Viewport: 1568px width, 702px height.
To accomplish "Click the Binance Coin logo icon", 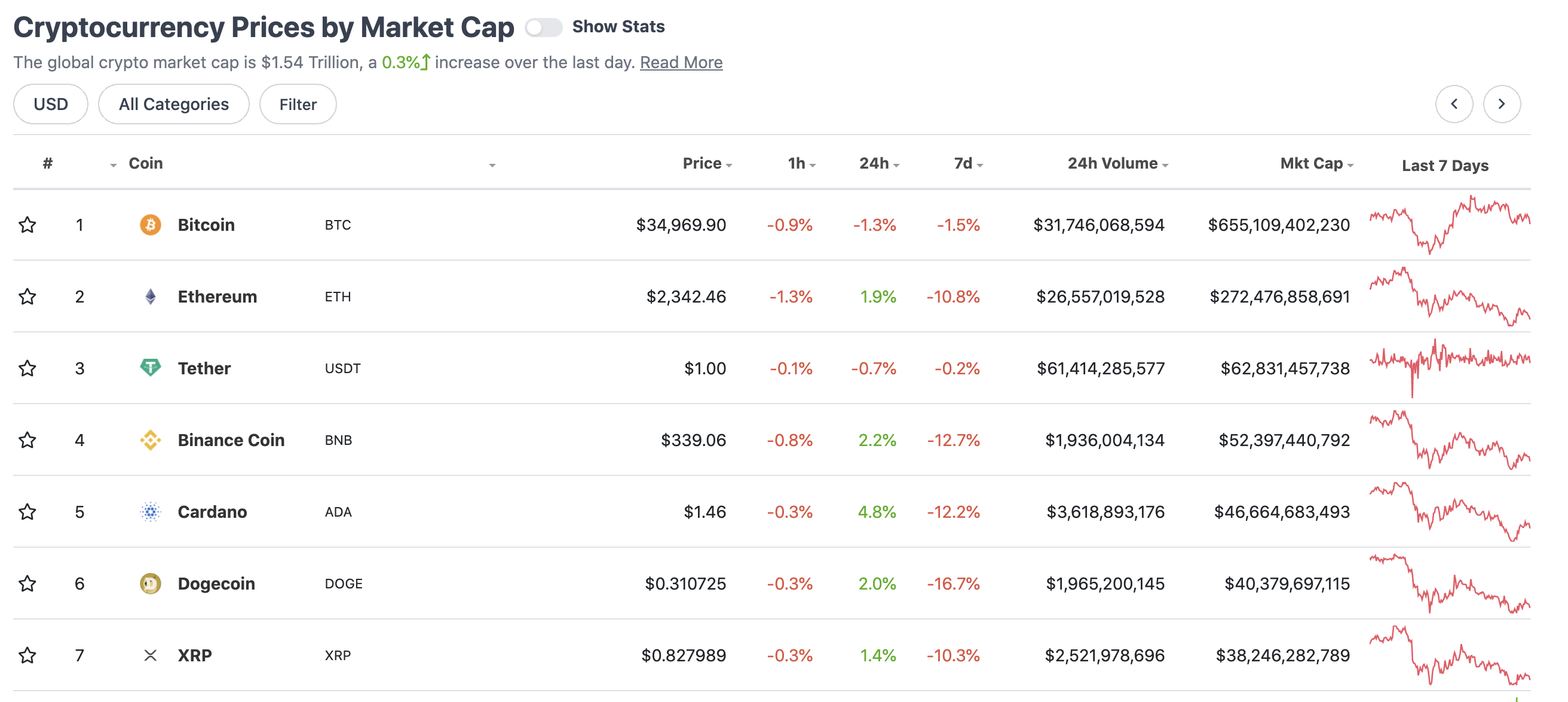I will (x=151, y=439).
